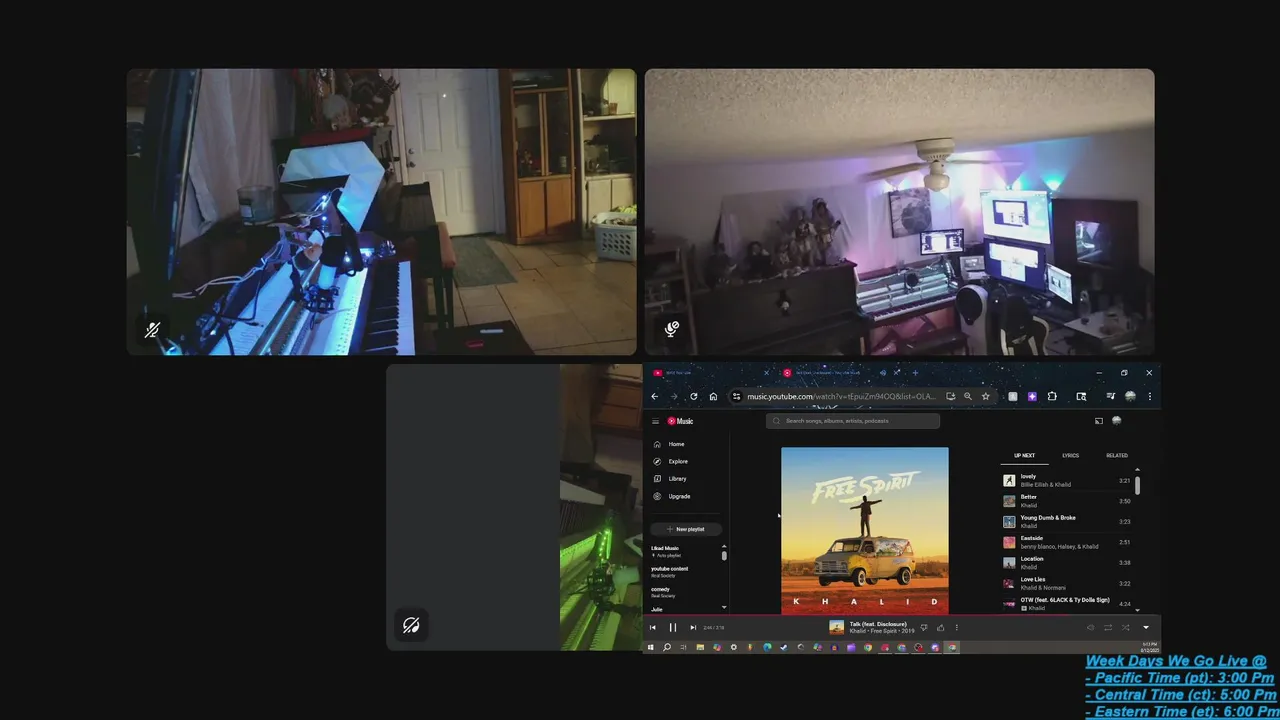Image resolution: width=1280 pixels, height=720 pixels.
Task: Switch to the LYRICS tab
Action: [1070, 456]
